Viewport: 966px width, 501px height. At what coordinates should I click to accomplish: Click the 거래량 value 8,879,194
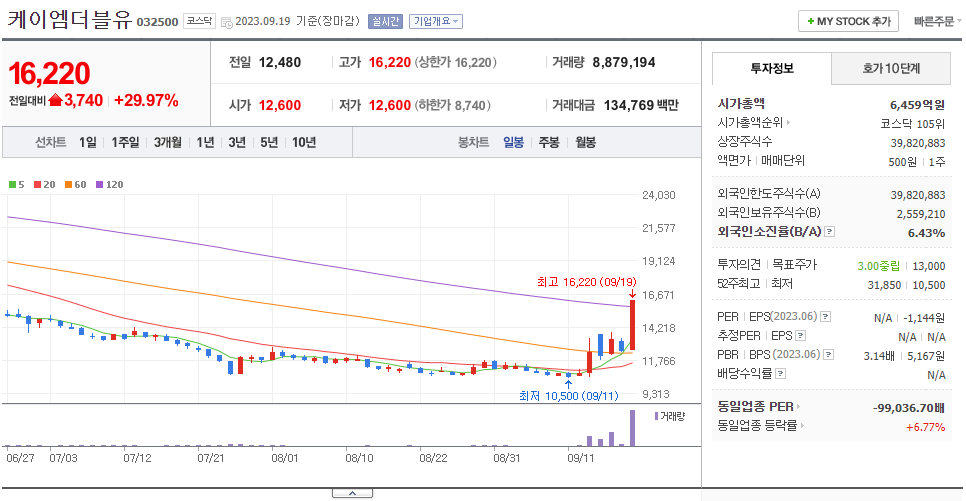pos(623,62)
